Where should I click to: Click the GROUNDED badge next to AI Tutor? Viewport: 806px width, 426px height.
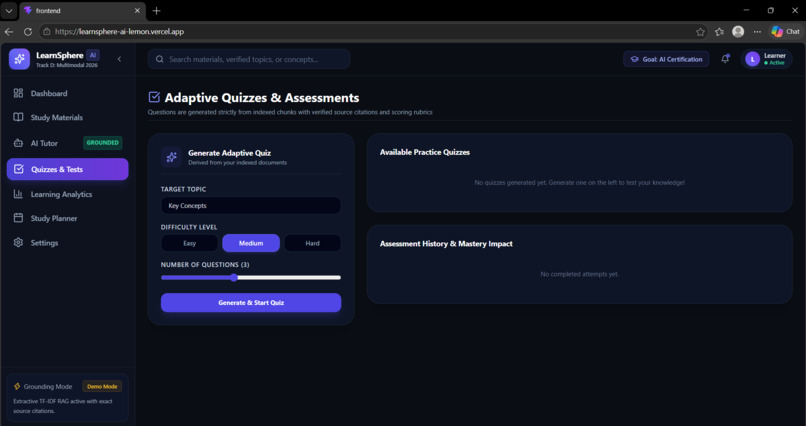point(102,143)
